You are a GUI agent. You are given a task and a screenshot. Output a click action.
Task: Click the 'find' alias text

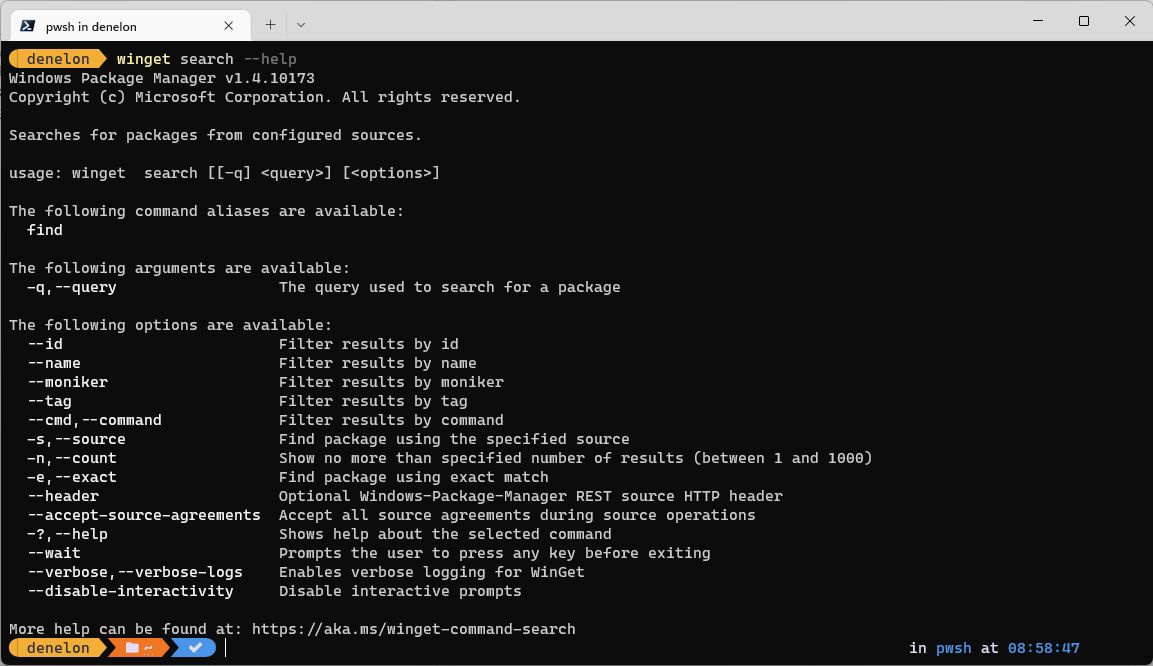coord(45,230)
